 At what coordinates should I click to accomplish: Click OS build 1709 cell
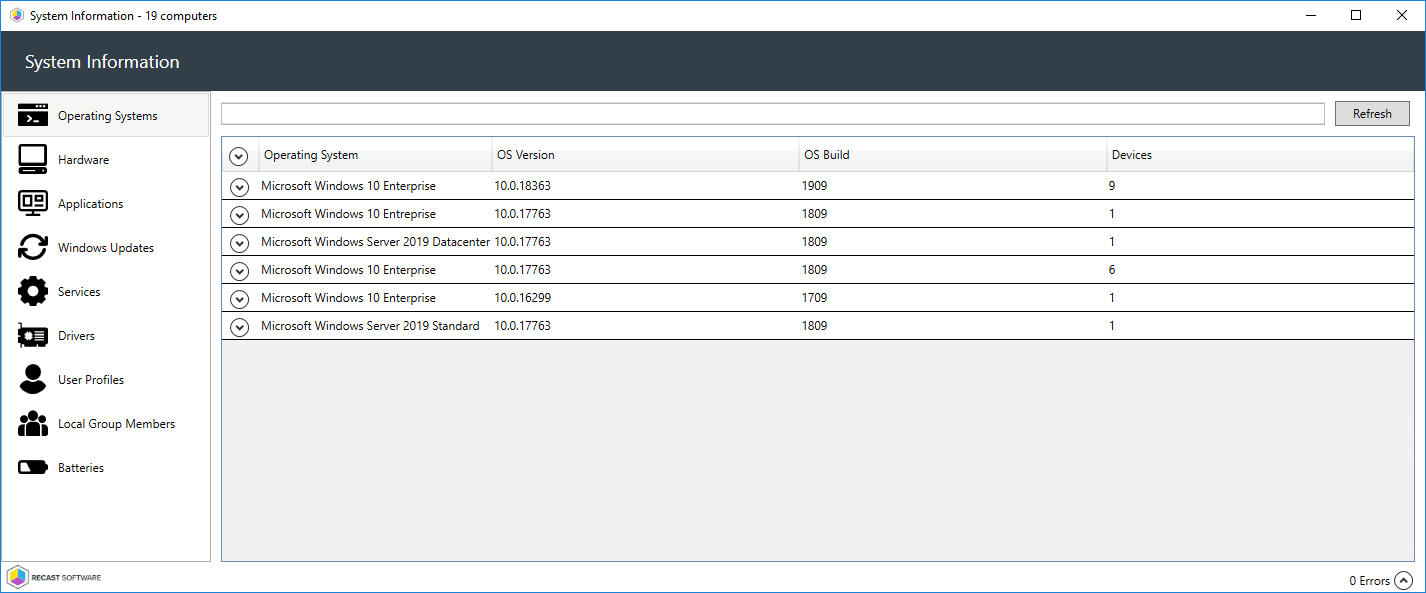tap(814, 298)
